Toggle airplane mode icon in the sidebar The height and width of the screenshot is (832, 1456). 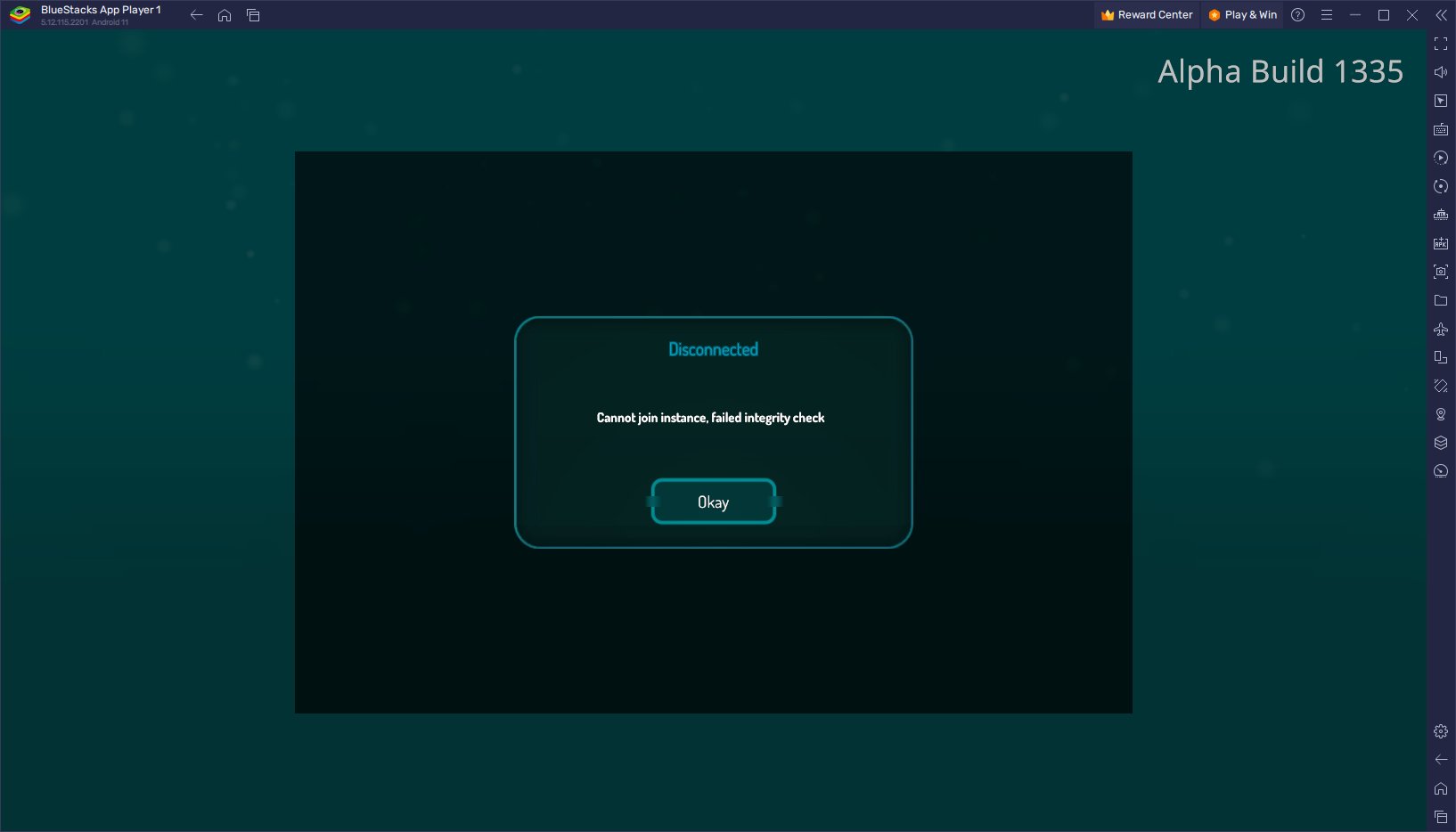coord(1441,329)
